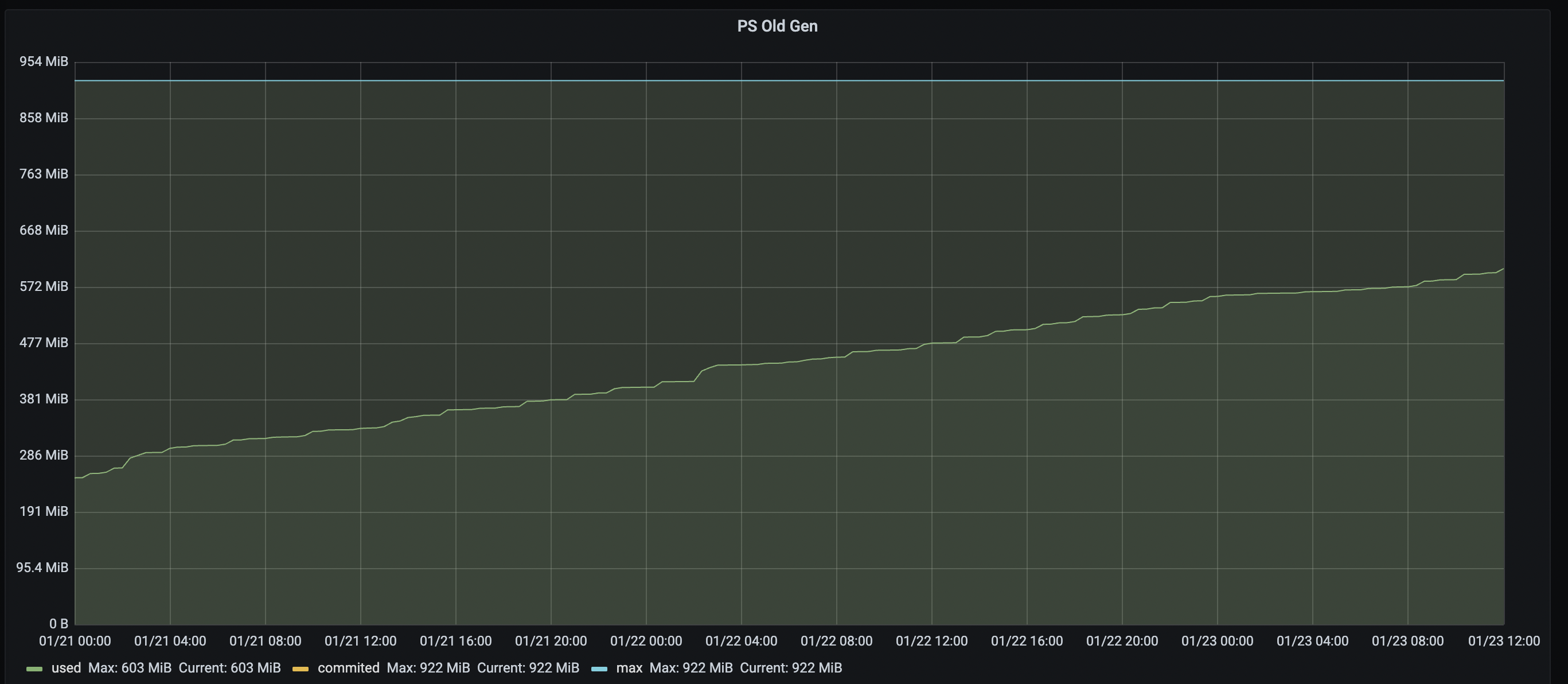
Task: Click the 01/22 00:00 time axis label
Action: 646,641
